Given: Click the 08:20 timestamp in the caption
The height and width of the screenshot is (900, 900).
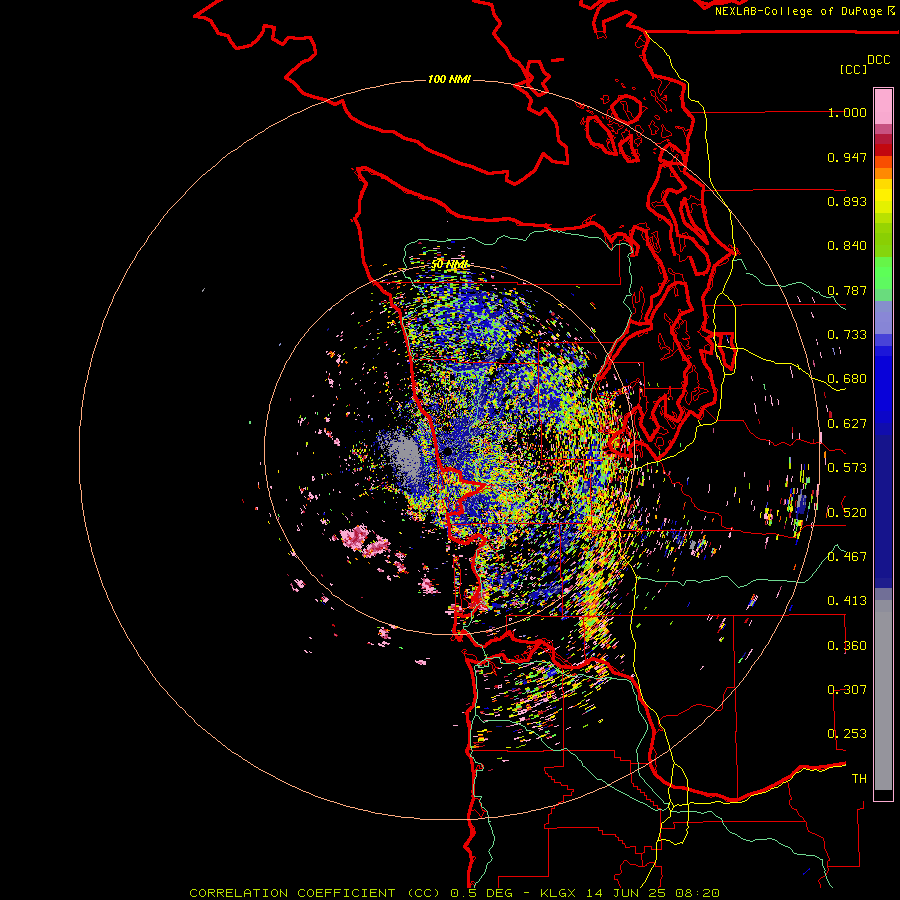Looking at the screenshot, I should tap(698, 893).
